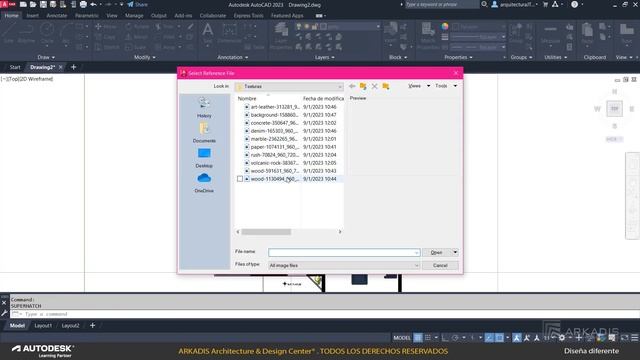Click the Plot printer icon in quick access toolbar
The image size is (640, 360).
[83, 4]
